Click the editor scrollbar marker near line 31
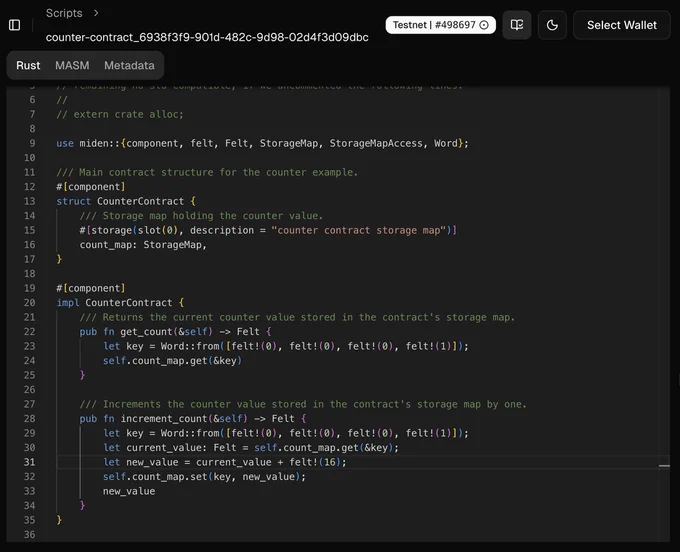This screenshot has height=552, width=680. pos(664,466)
